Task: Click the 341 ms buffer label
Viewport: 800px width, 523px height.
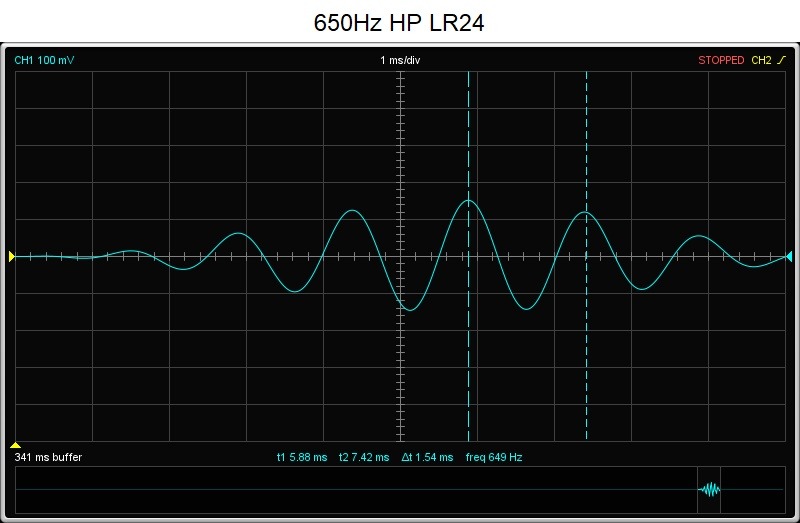Action: [48, 457]
